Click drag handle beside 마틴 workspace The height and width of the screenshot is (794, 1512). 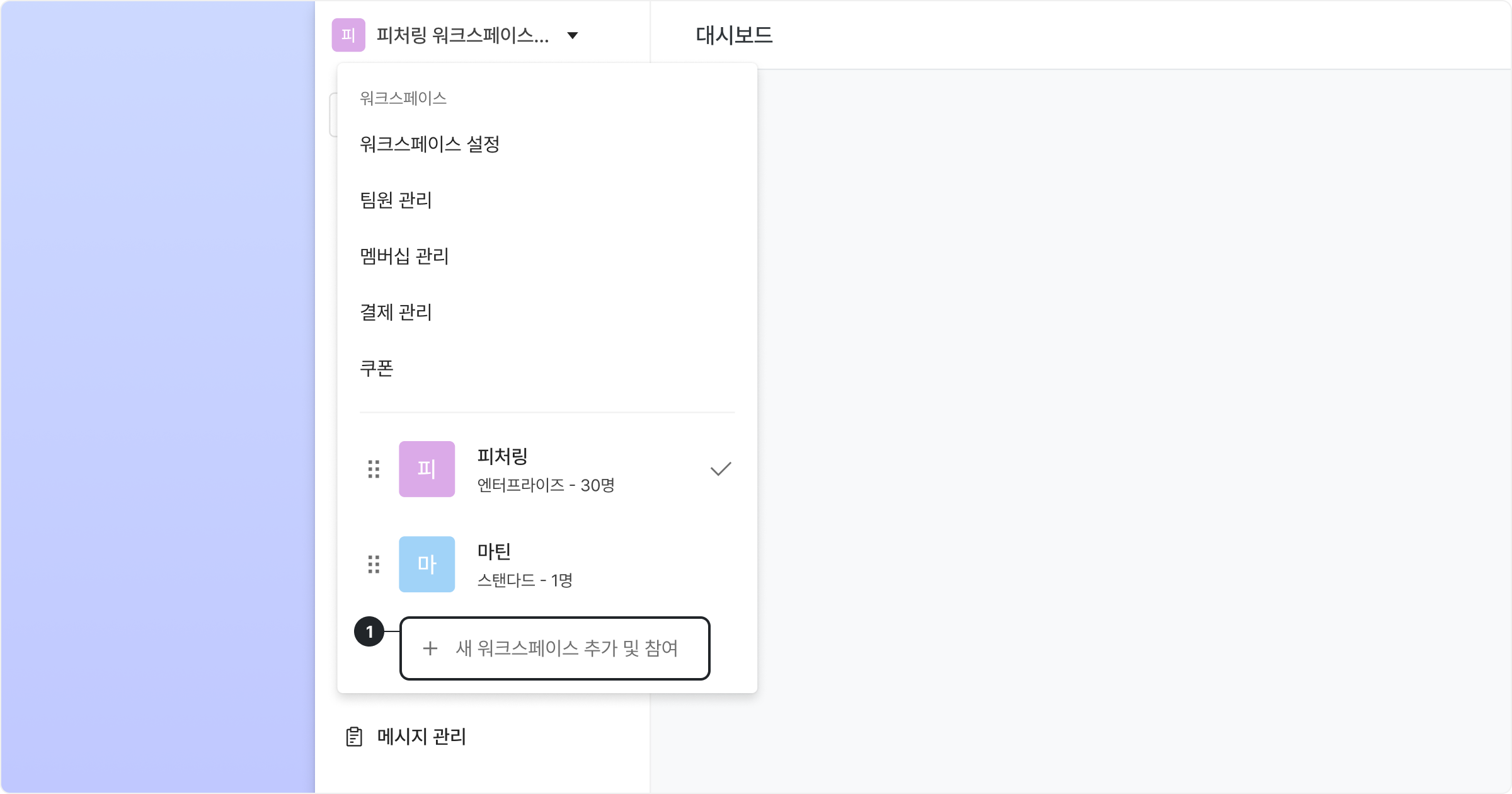[x=374, y=564]
